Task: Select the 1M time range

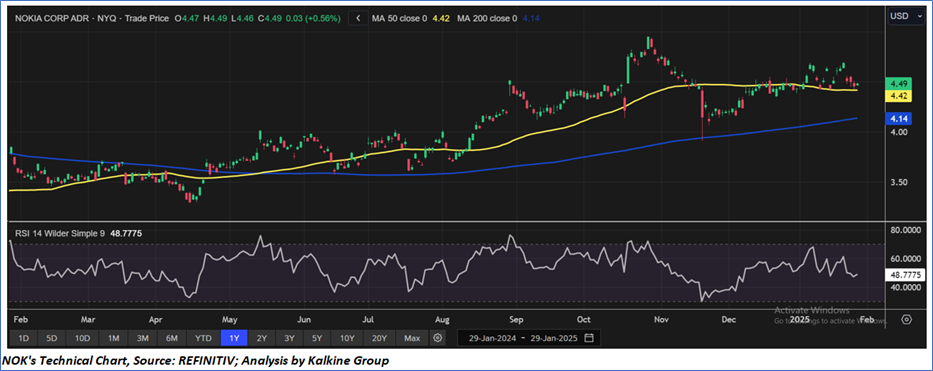Action: point(114,338)
